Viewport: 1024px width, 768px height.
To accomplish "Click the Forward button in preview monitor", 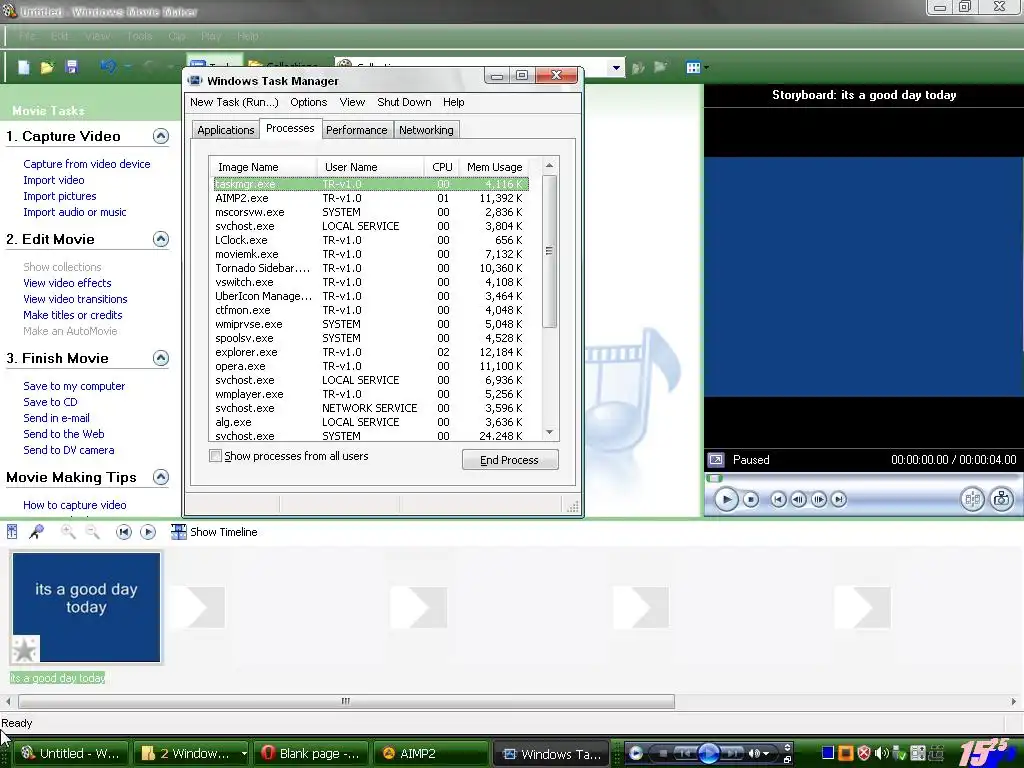I will [x=839, y=500].
